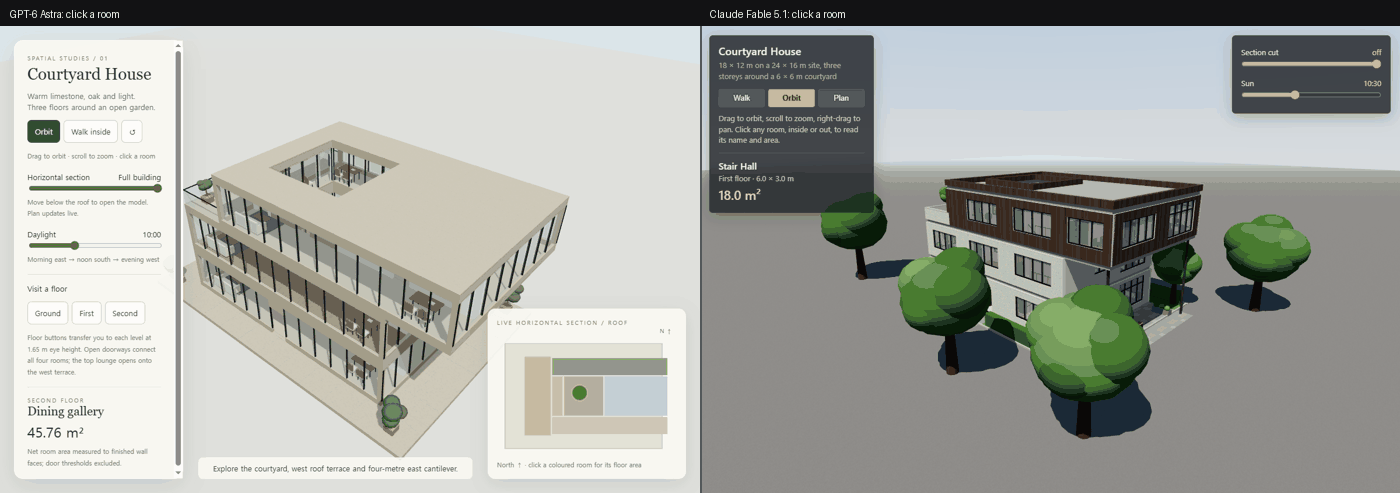The height and width of the screenshot is (493, 1400).
Task: Click the 'Courtyard House' title in right panel
Action: 759,51
